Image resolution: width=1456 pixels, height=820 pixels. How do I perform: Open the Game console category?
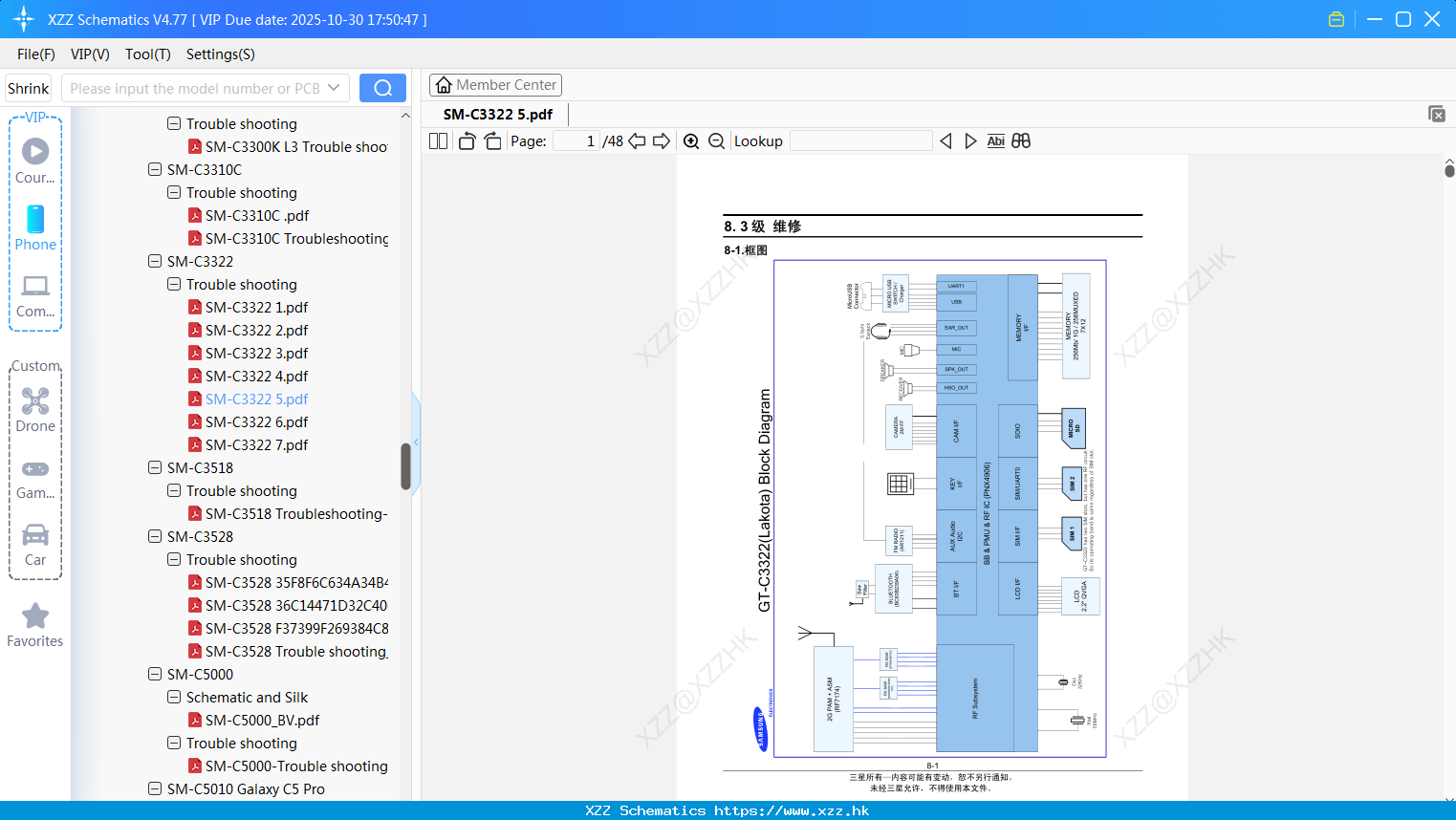(35, 480)
